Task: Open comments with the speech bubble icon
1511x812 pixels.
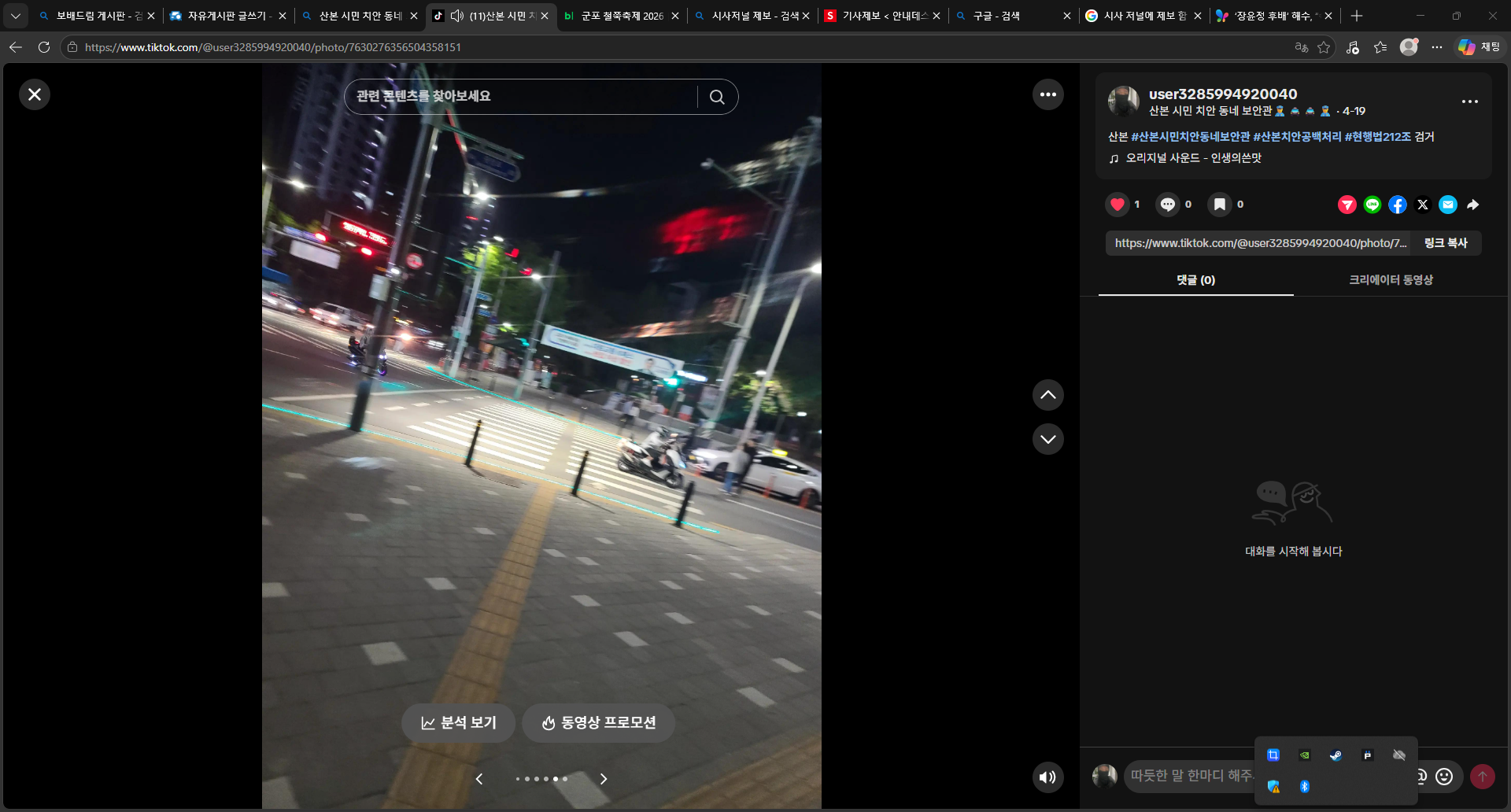Action: pyautogui.click(x=1168, y=205)
